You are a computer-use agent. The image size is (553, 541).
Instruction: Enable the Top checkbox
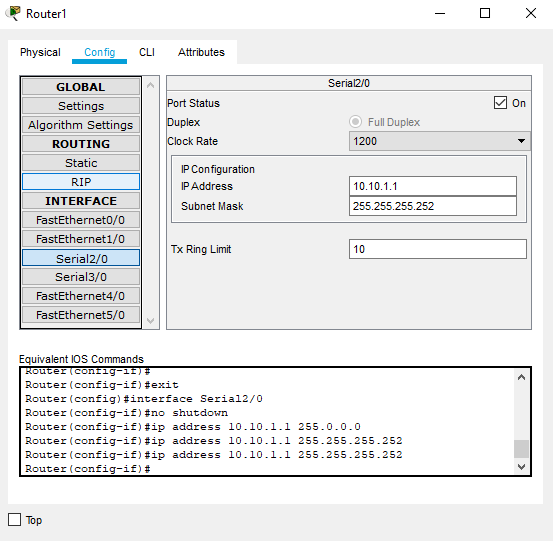tap(14, 519)
